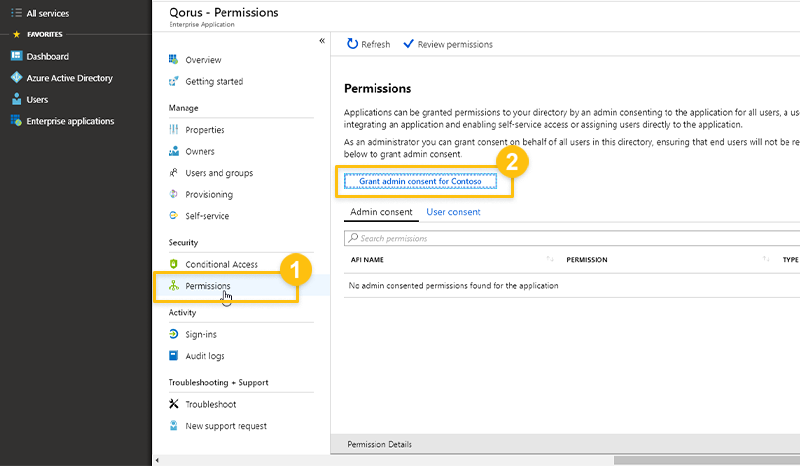Select the Admin consent tab
This screenshot has height=466, width=800.
pos(381,212)
